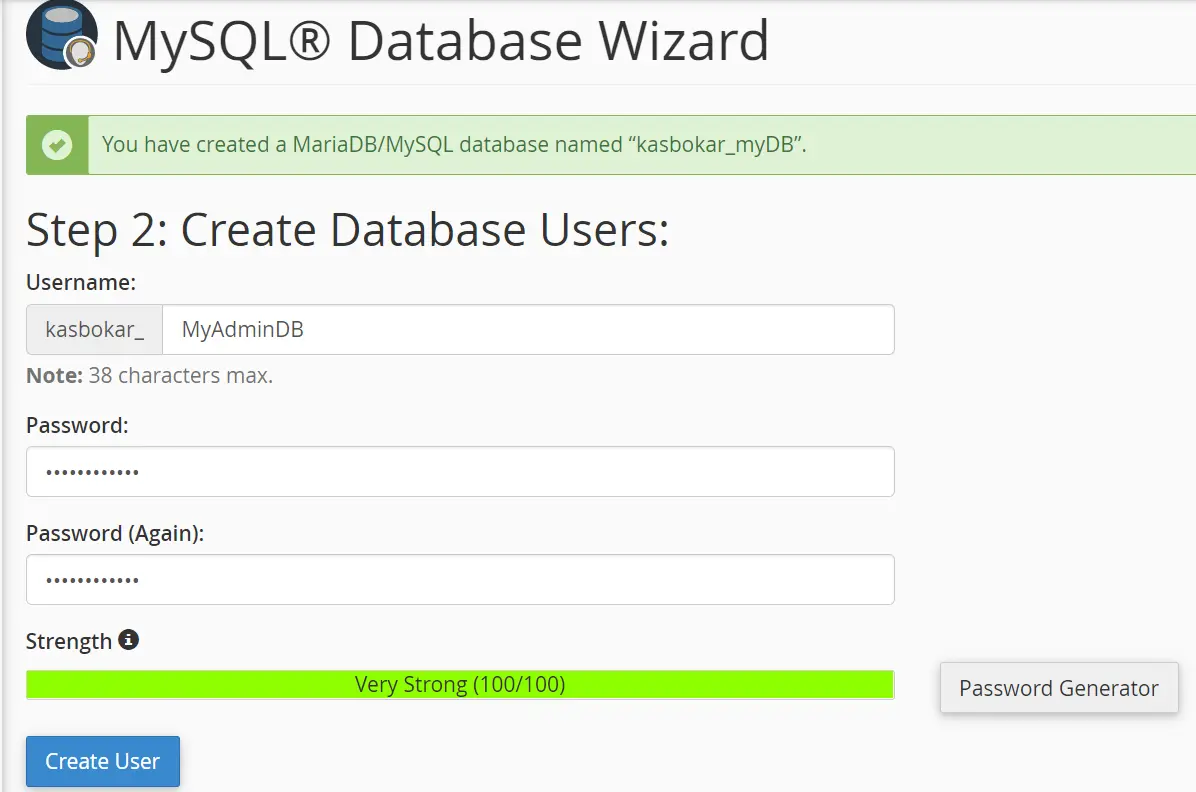Open the Password Generator
This screenshot has height=792, width=1196.
pos(1059,688)
